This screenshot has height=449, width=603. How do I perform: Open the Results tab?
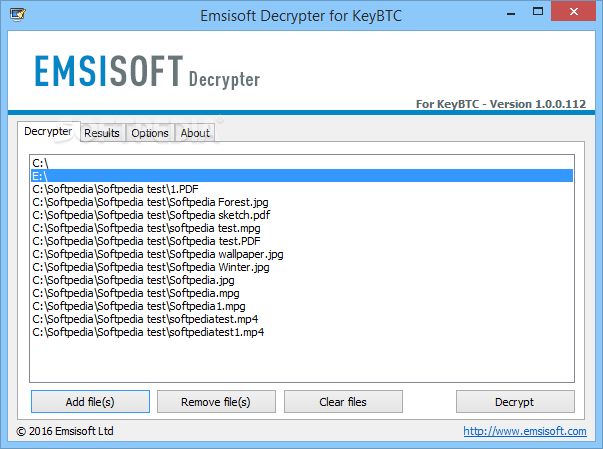[102, 133]
